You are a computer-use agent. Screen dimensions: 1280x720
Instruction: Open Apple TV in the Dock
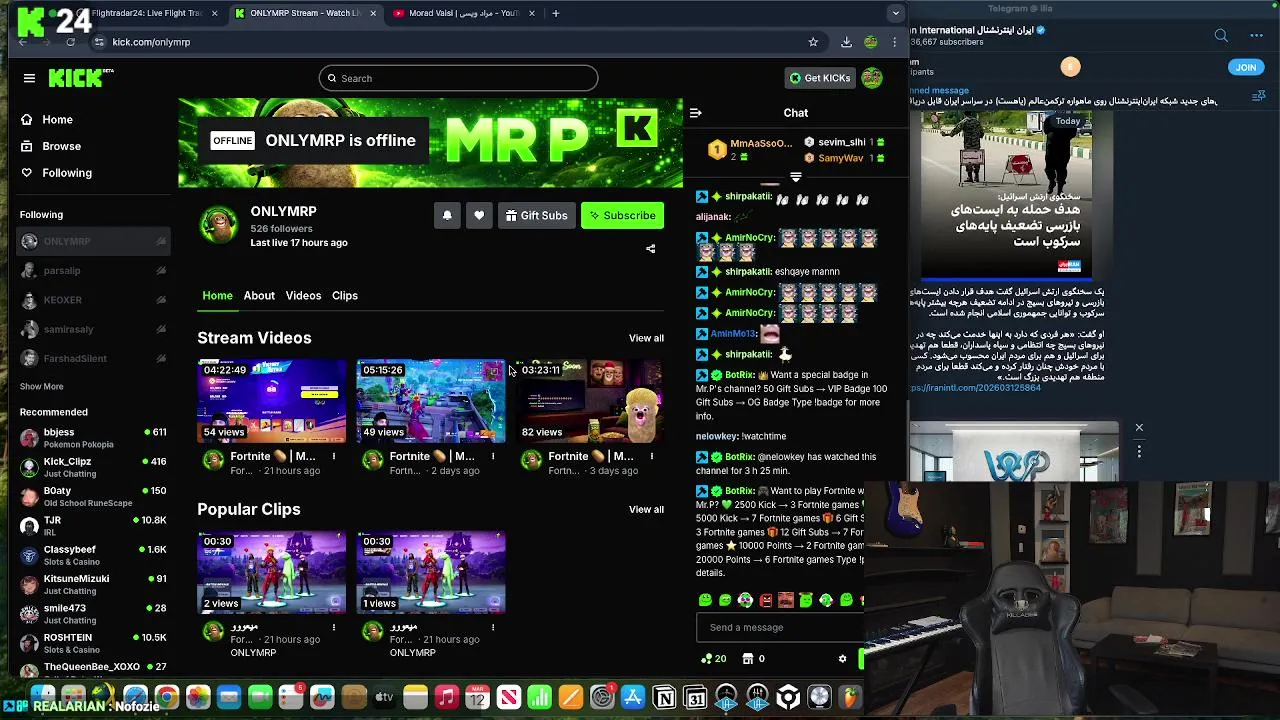[384, 697]
